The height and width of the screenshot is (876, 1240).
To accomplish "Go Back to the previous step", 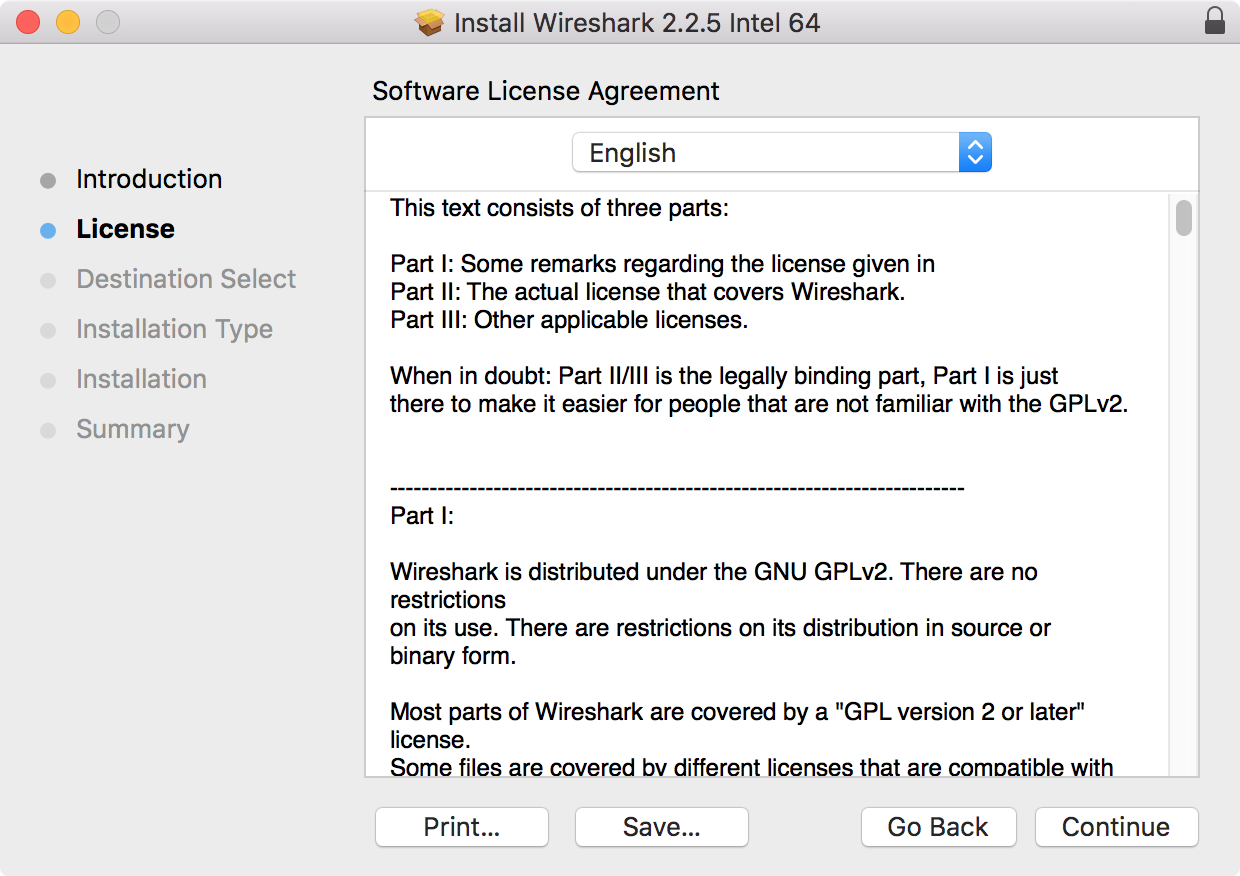I will [x=938, y=827].
